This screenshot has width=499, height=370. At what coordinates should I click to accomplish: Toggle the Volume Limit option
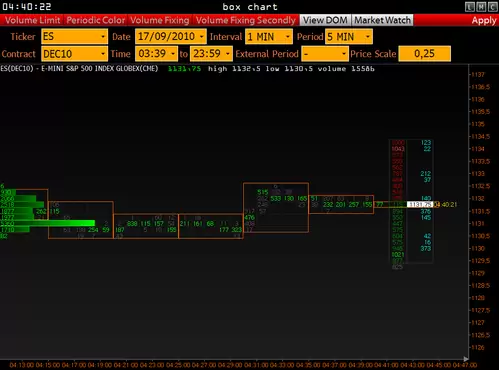pyautogui.click(x=32, y=20)
